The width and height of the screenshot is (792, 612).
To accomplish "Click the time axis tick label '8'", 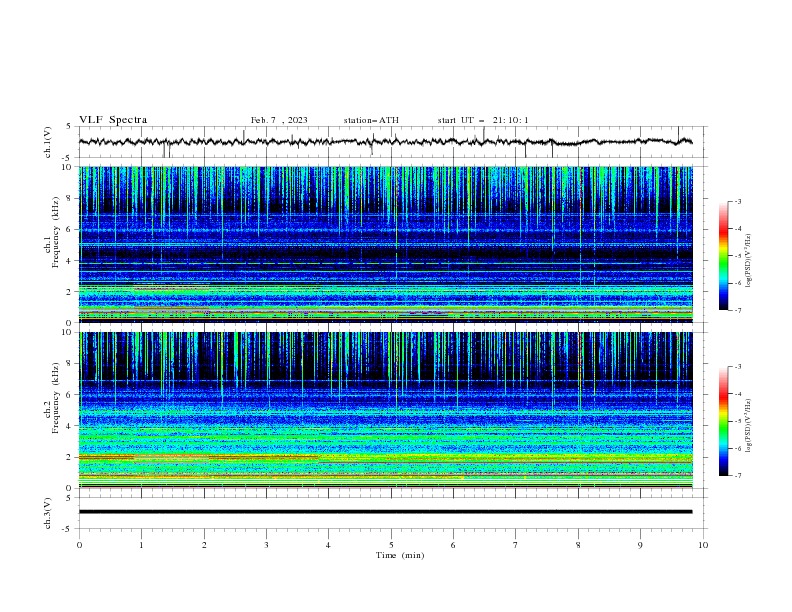I will coord(578,545).
